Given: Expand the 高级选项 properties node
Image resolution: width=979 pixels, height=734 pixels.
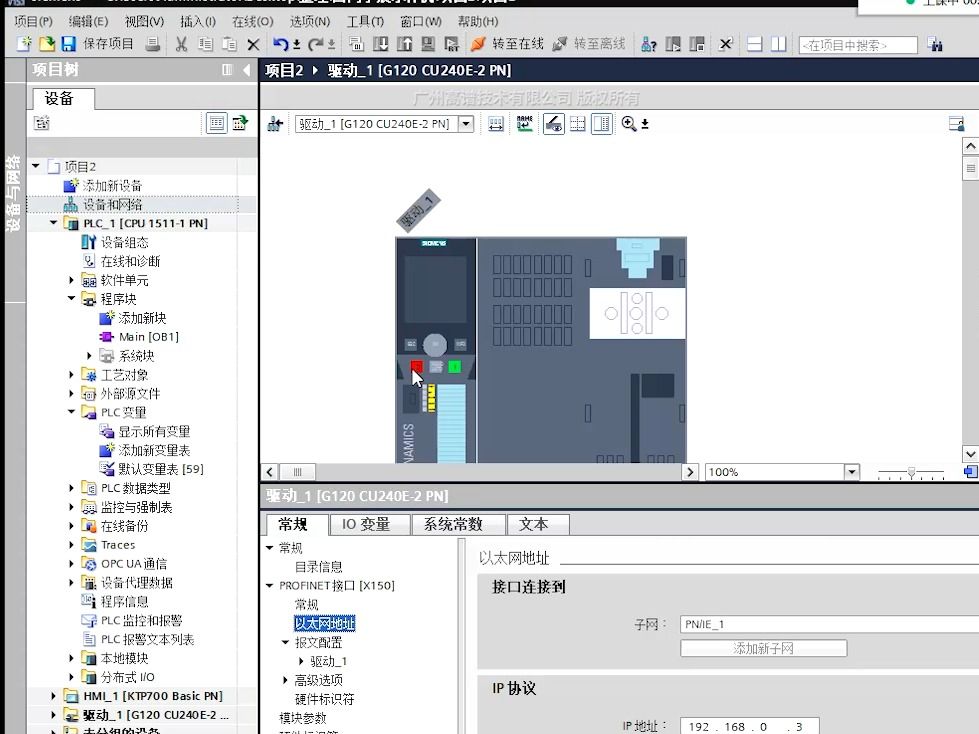Looking at the screenshot, I should (x=285, y=680).
